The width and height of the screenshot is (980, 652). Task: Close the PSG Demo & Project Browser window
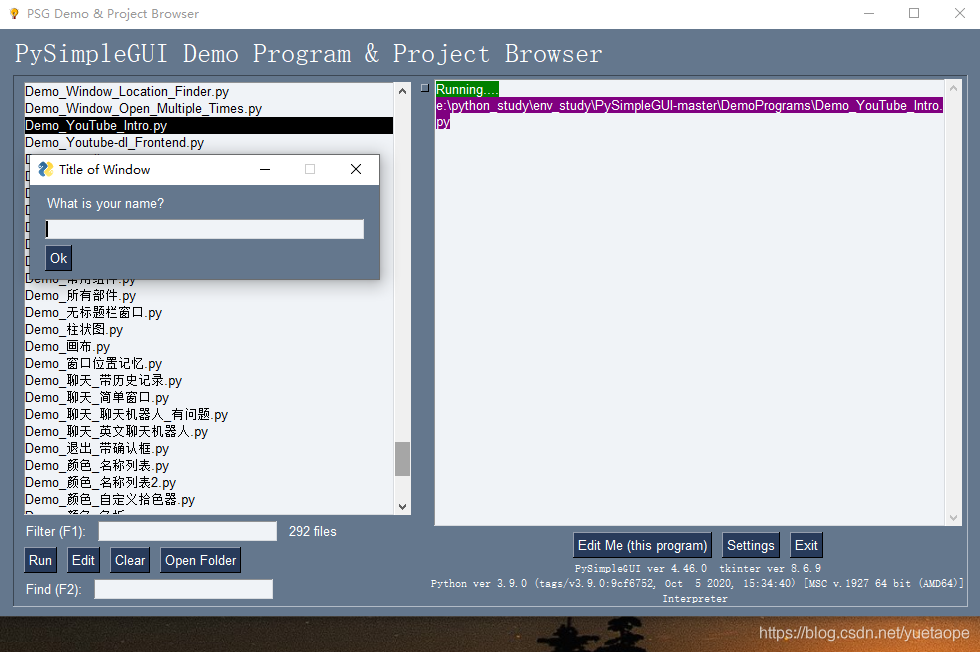(959, 13)
